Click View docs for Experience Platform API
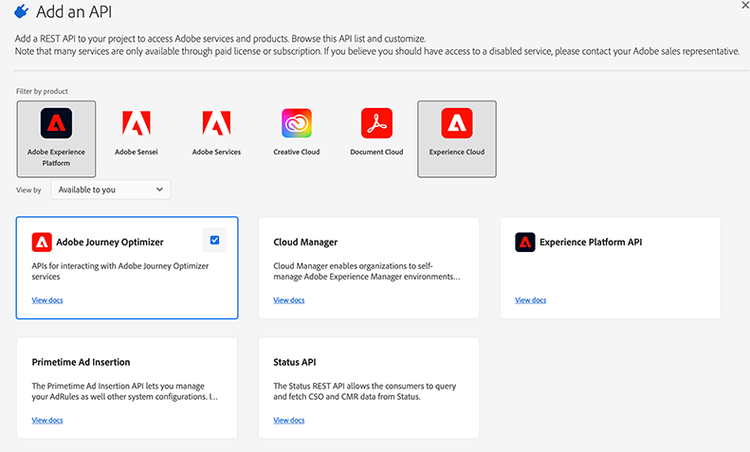 click(x=530, y=299)
